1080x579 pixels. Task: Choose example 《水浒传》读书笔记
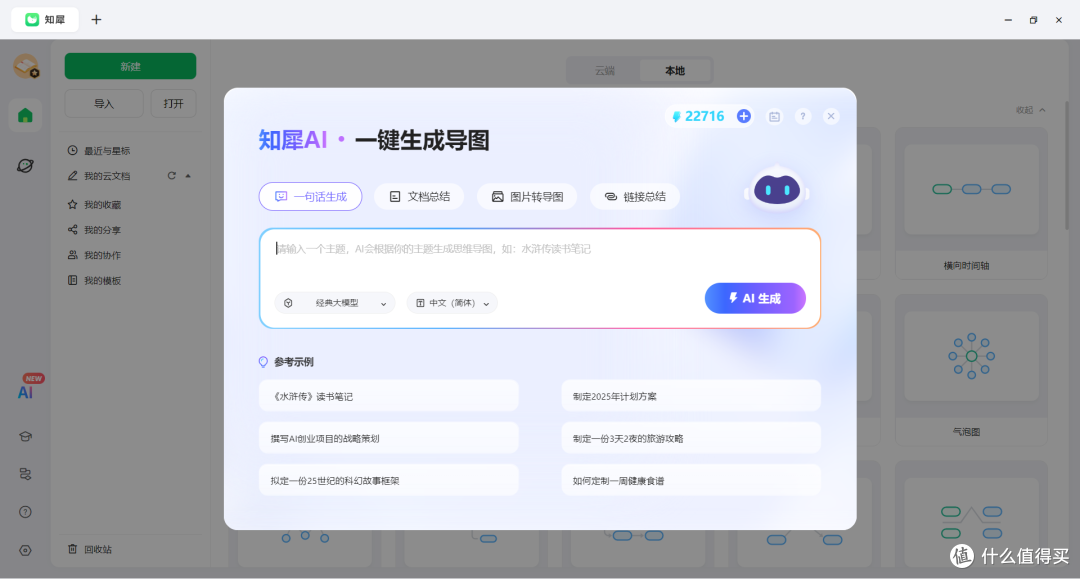(x=388, y=396)
